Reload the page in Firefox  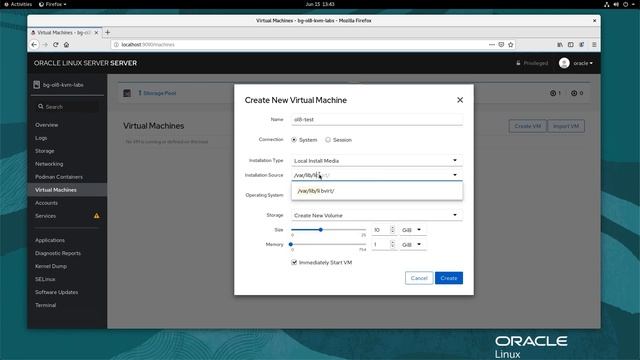click(x=56, y=44)
